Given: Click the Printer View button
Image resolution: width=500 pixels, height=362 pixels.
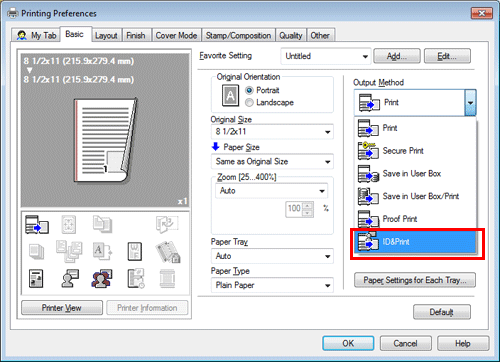Looking at the screenshot, I should tap(62, 308).
